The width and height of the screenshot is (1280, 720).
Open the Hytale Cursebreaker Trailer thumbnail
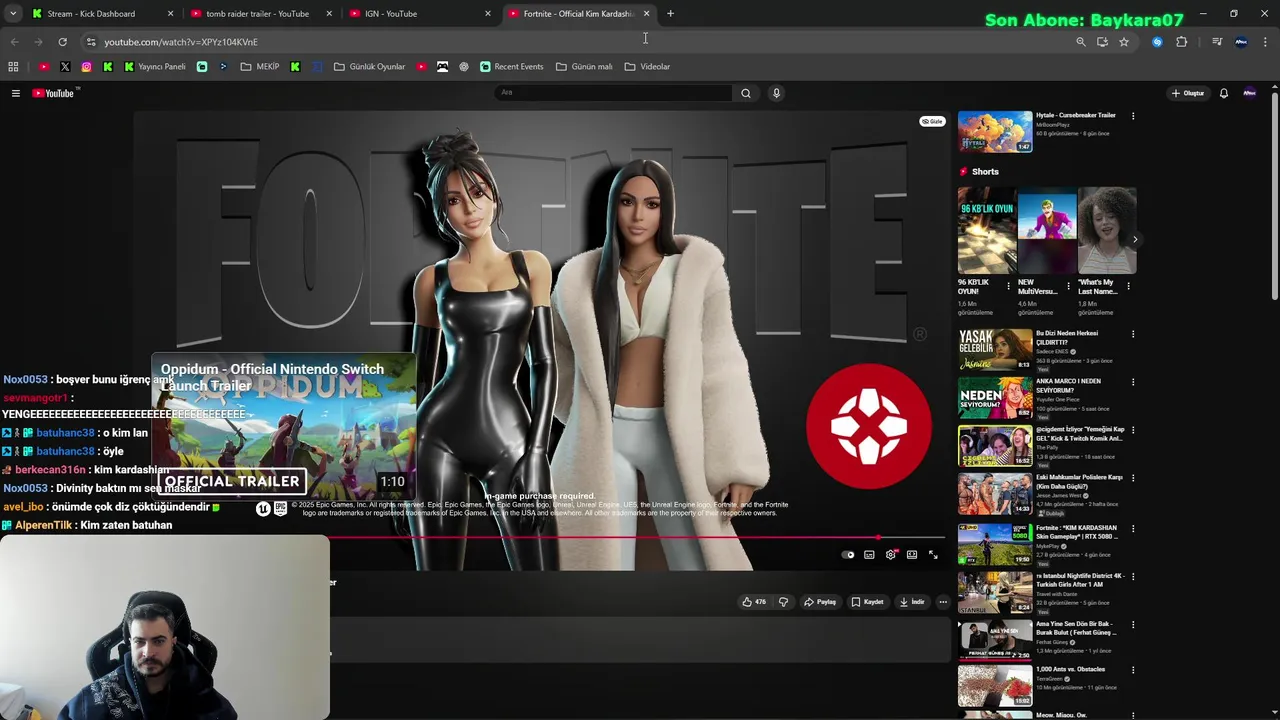[994, 132]
